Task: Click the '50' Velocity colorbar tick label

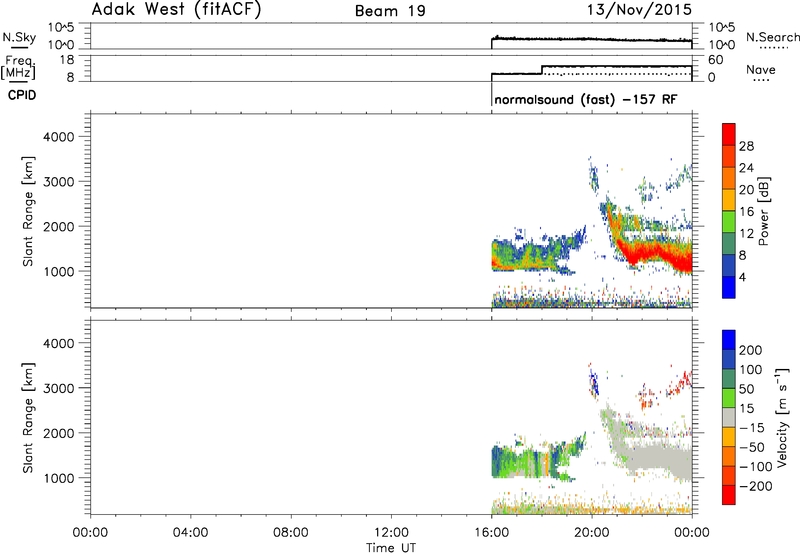Action: pyautogui.click(x=746, y=389)
